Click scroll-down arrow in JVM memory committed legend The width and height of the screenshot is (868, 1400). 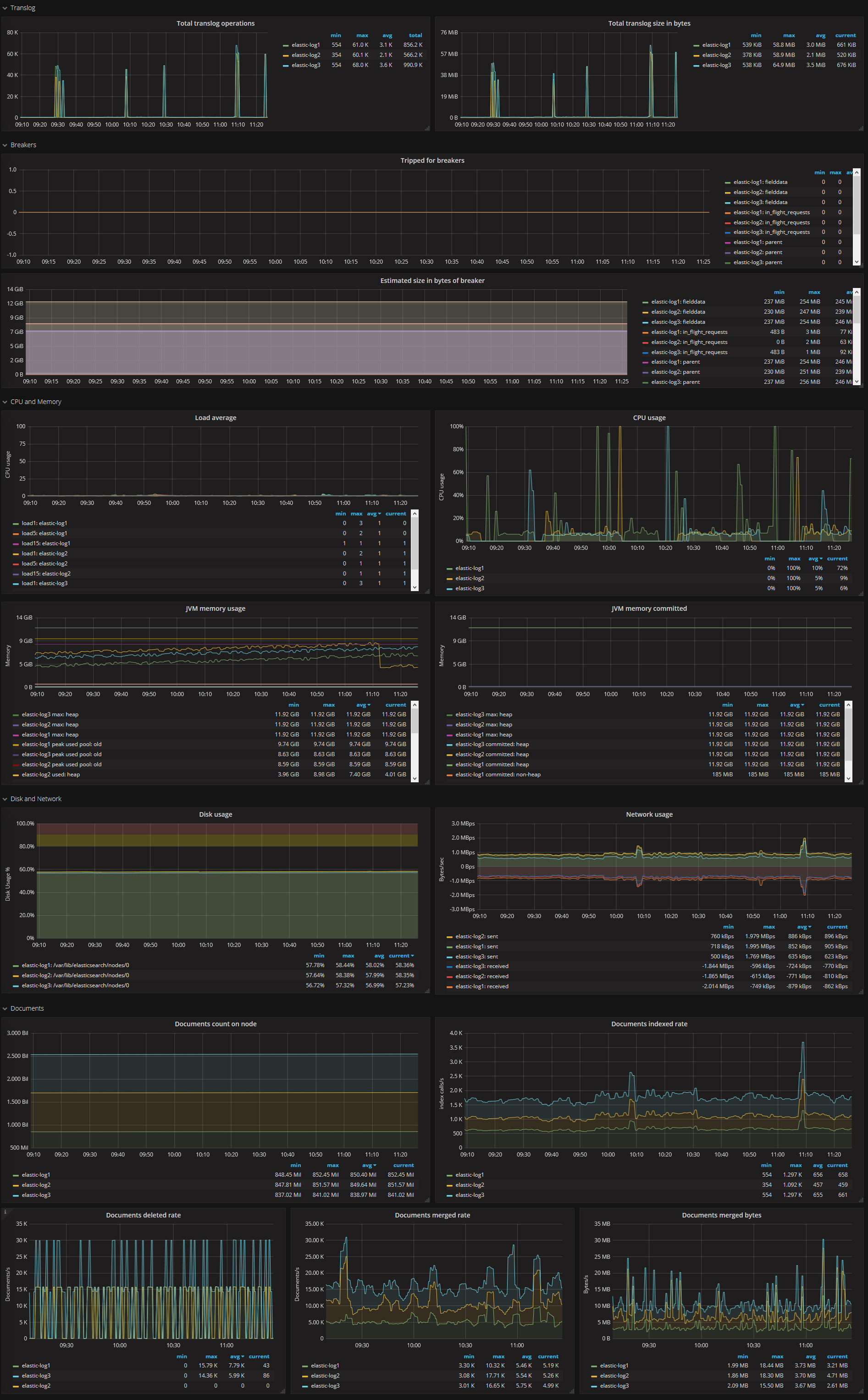[x=848, y=779]
